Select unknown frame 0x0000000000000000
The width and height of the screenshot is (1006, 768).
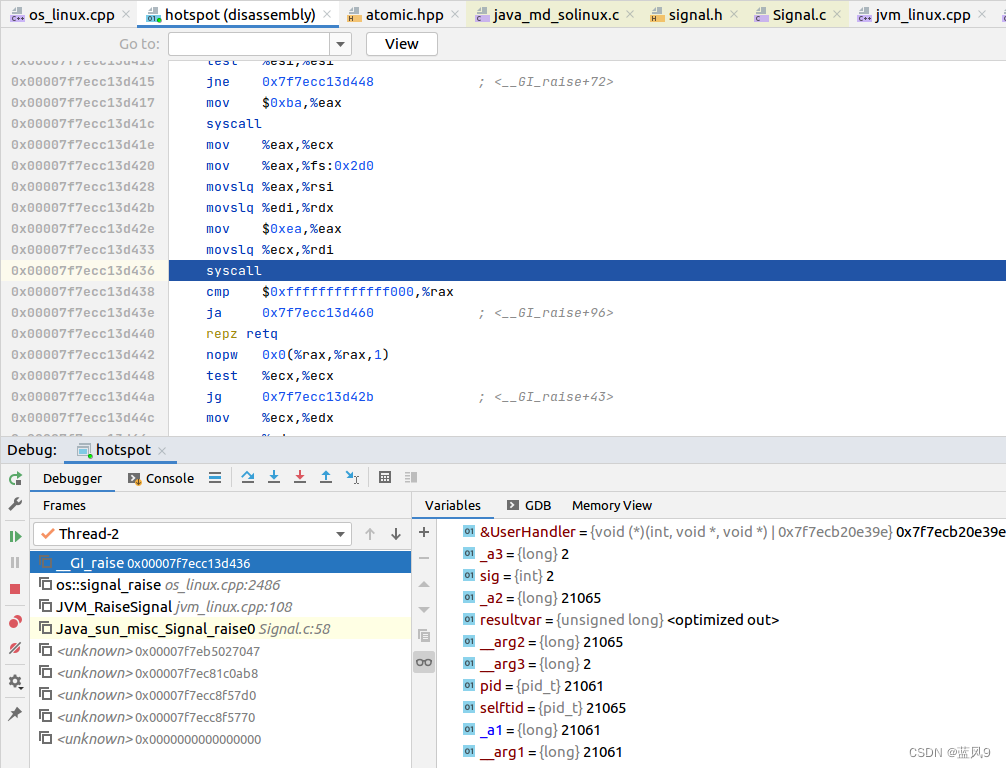pos(220,739)
